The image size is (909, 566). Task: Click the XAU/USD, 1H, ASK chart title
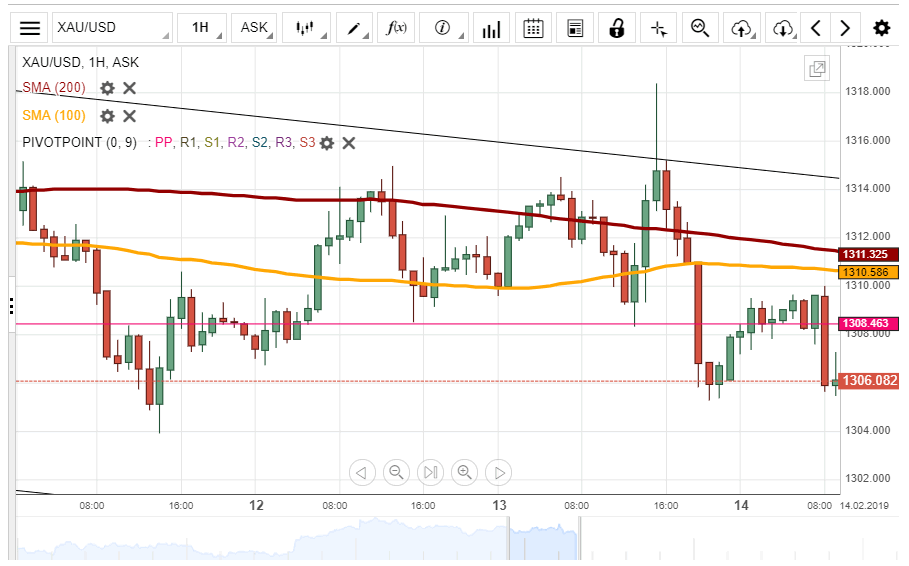tap(81, 62)
